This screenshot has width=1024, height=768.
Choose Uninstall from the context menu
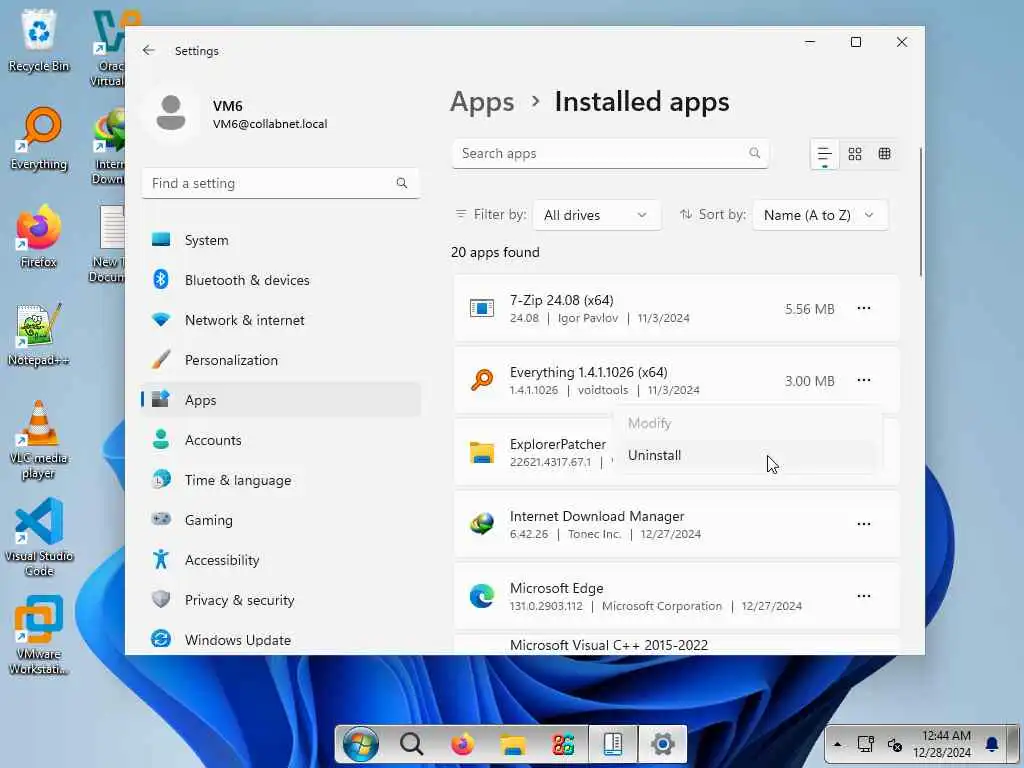[747, 455]
